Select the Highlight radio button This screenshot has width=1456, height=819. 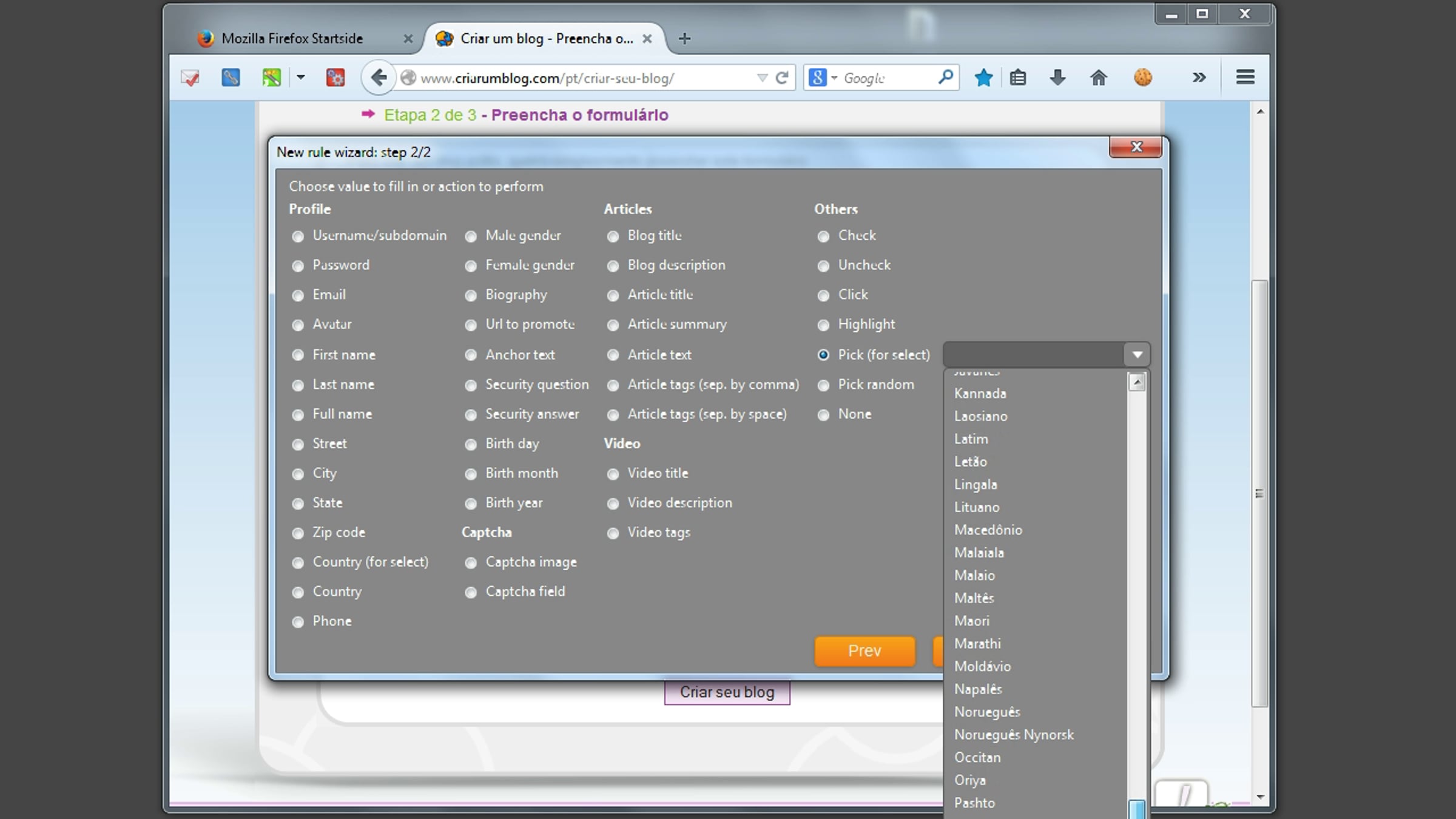point(823,325)
